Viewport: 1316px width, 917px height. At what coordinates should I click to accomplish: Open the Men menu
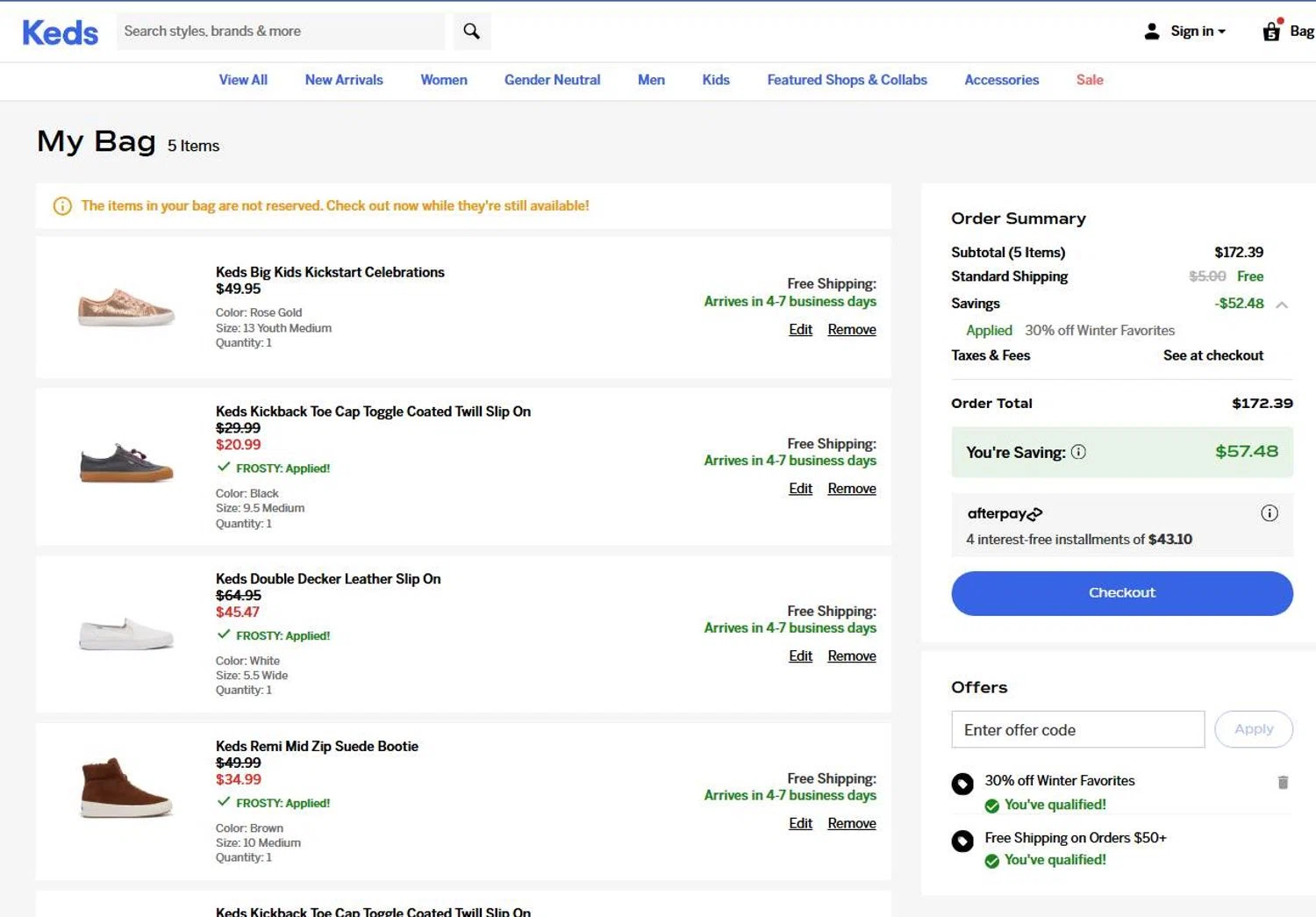tap(651, 80)
